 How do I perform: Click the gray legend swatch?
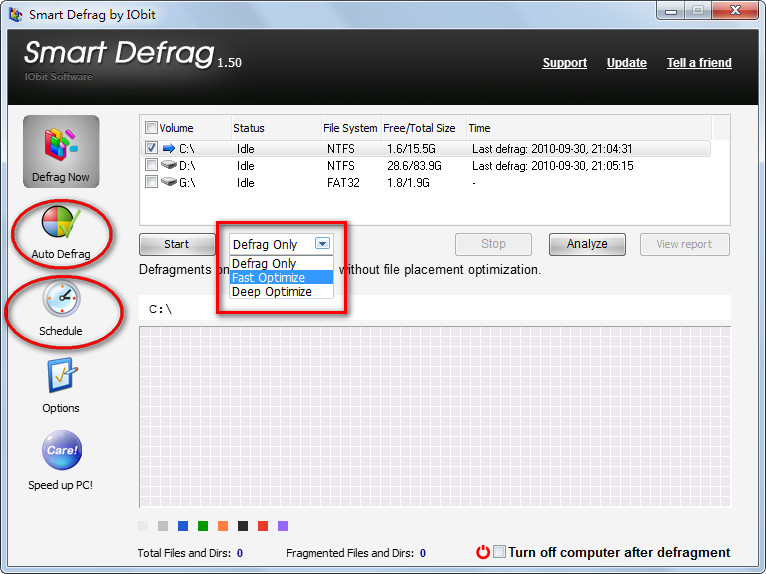[163, 526]
